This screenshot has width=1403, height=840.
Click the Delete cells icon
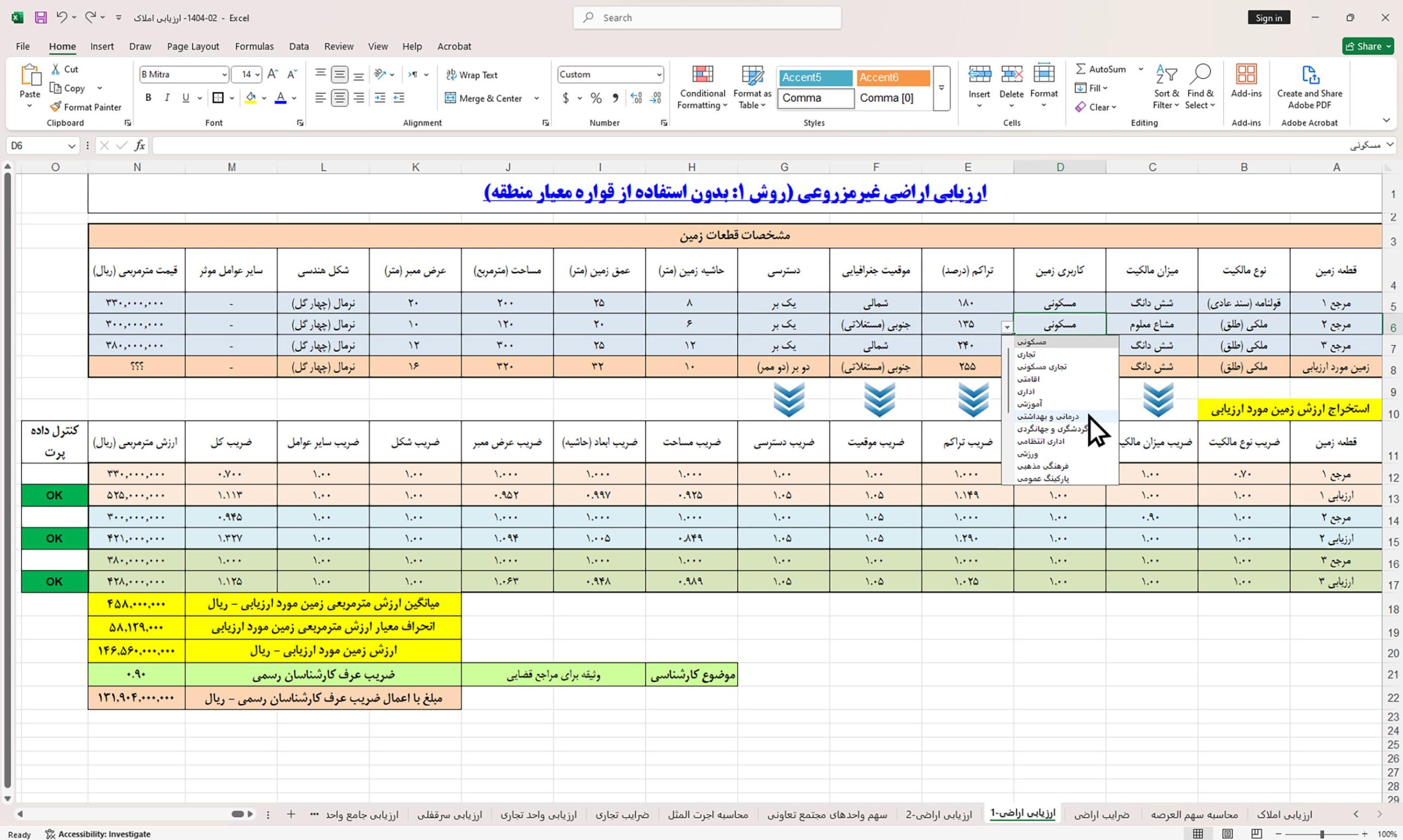click(x=1011, y=74)
